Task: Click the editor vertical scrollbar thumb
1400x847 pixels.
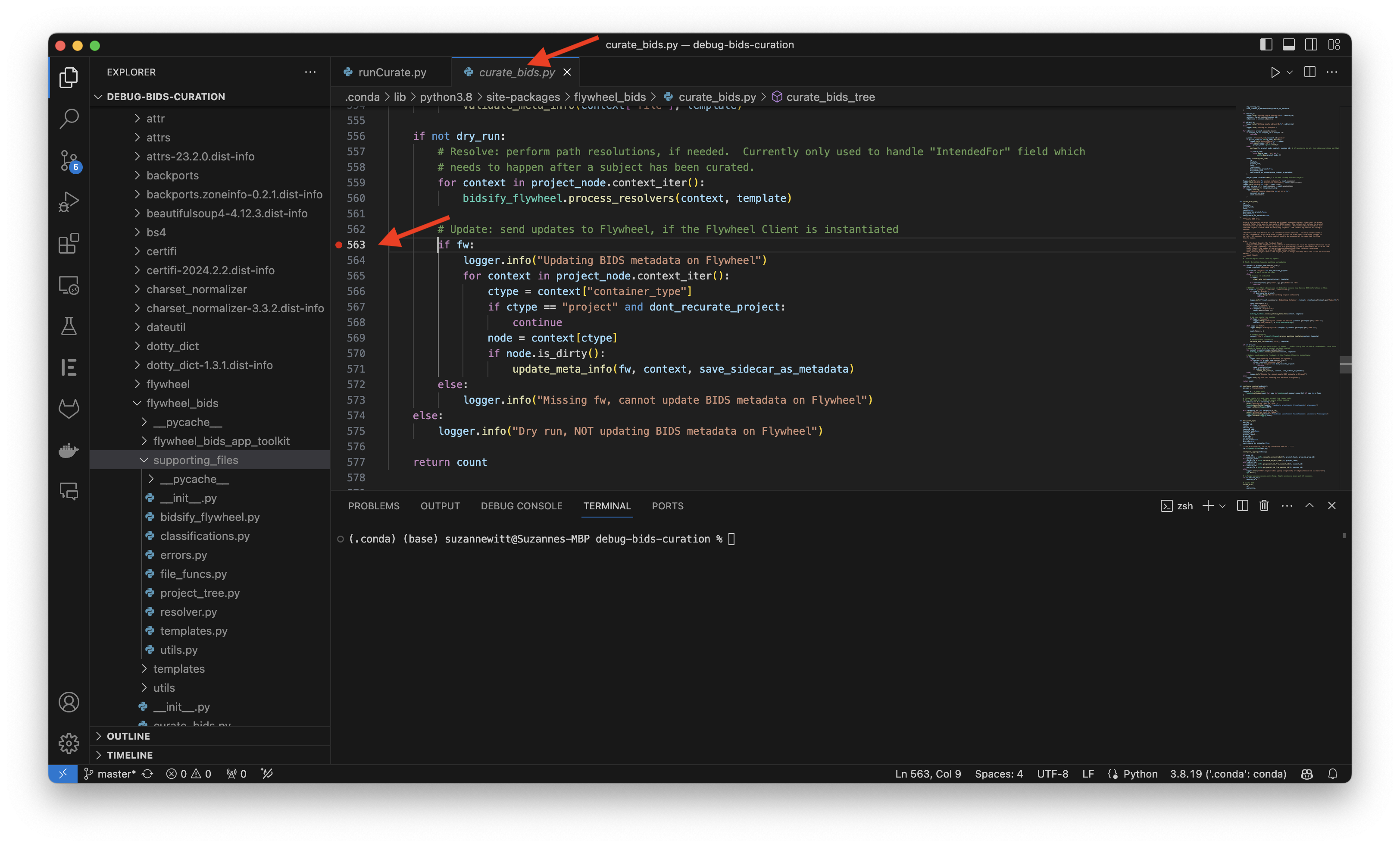Action: click(x=1345, y=364)
